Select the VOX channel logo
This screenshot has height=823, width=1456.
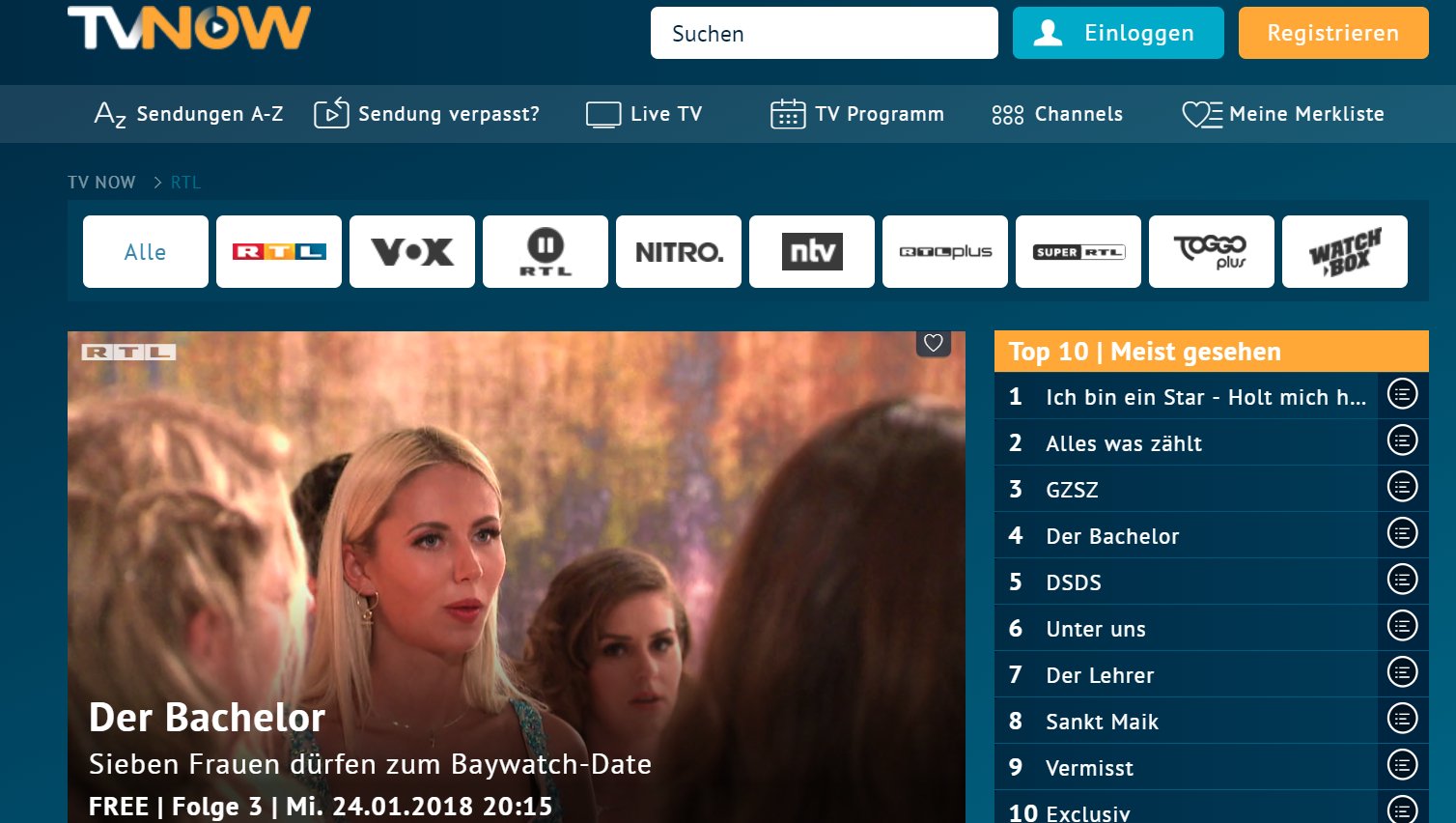tap(412, 251)
